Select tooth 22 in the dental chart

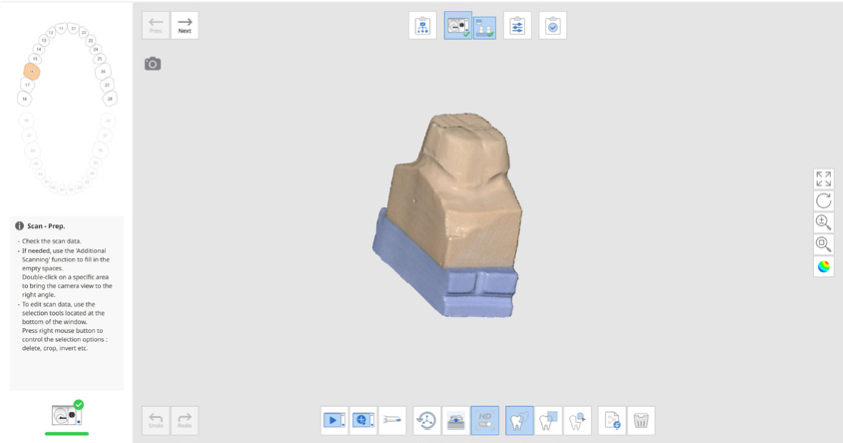[x=84, y=33]
